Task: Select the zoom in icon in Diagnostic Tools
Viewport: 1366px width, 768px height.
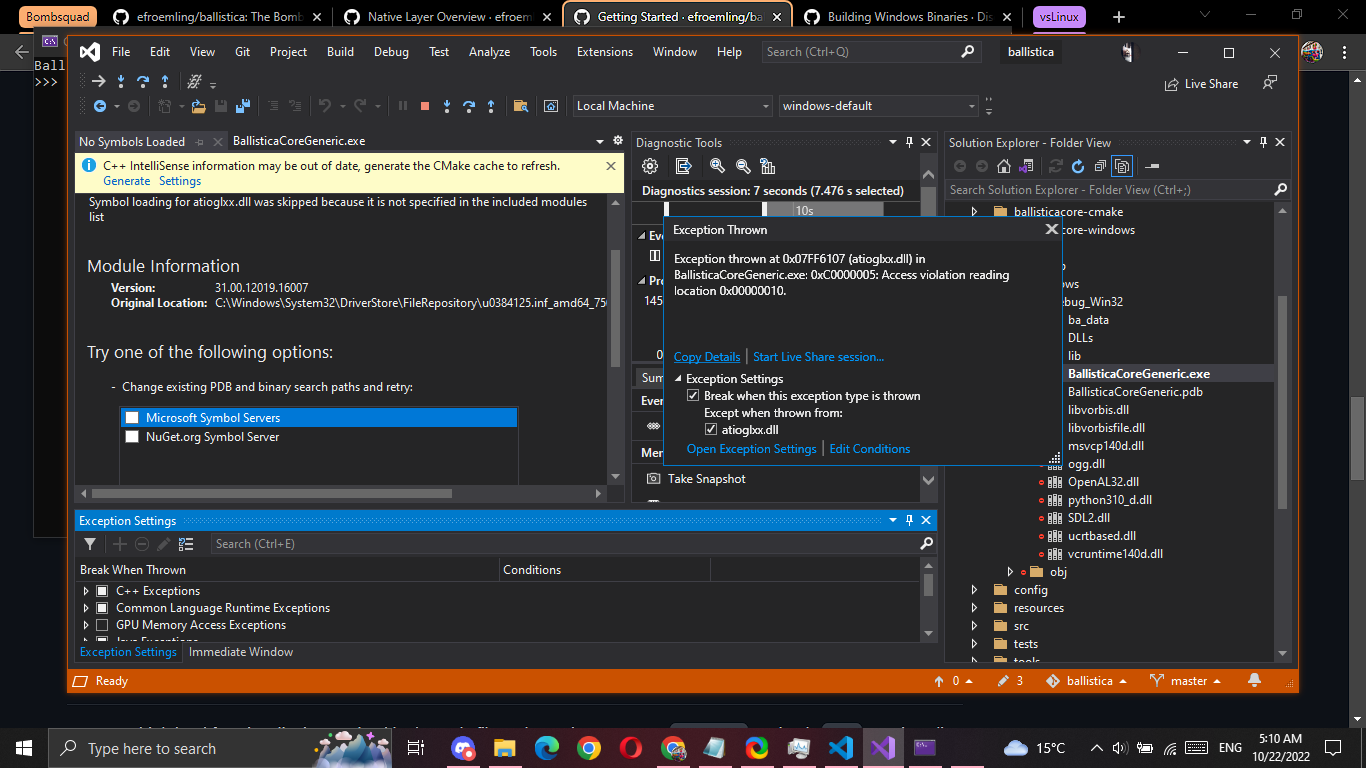Action: click(716, 166)
